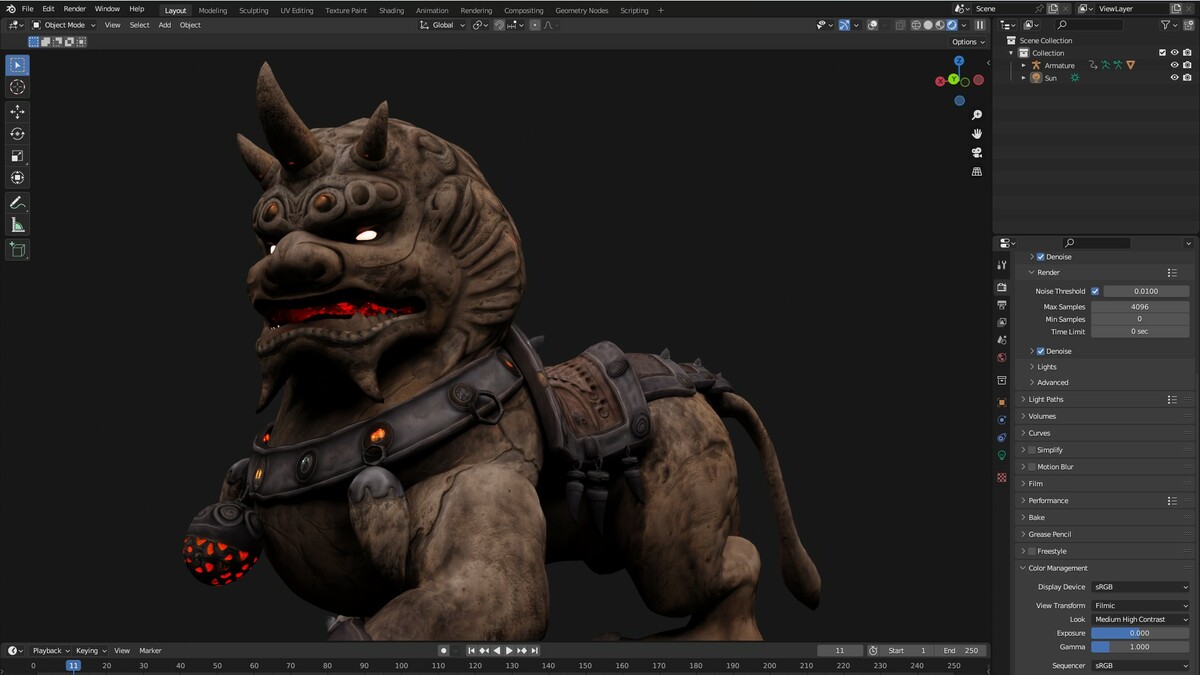The image size is (1200, 675).
Task: Open the Output properties tab
Action: (1002, 305)
